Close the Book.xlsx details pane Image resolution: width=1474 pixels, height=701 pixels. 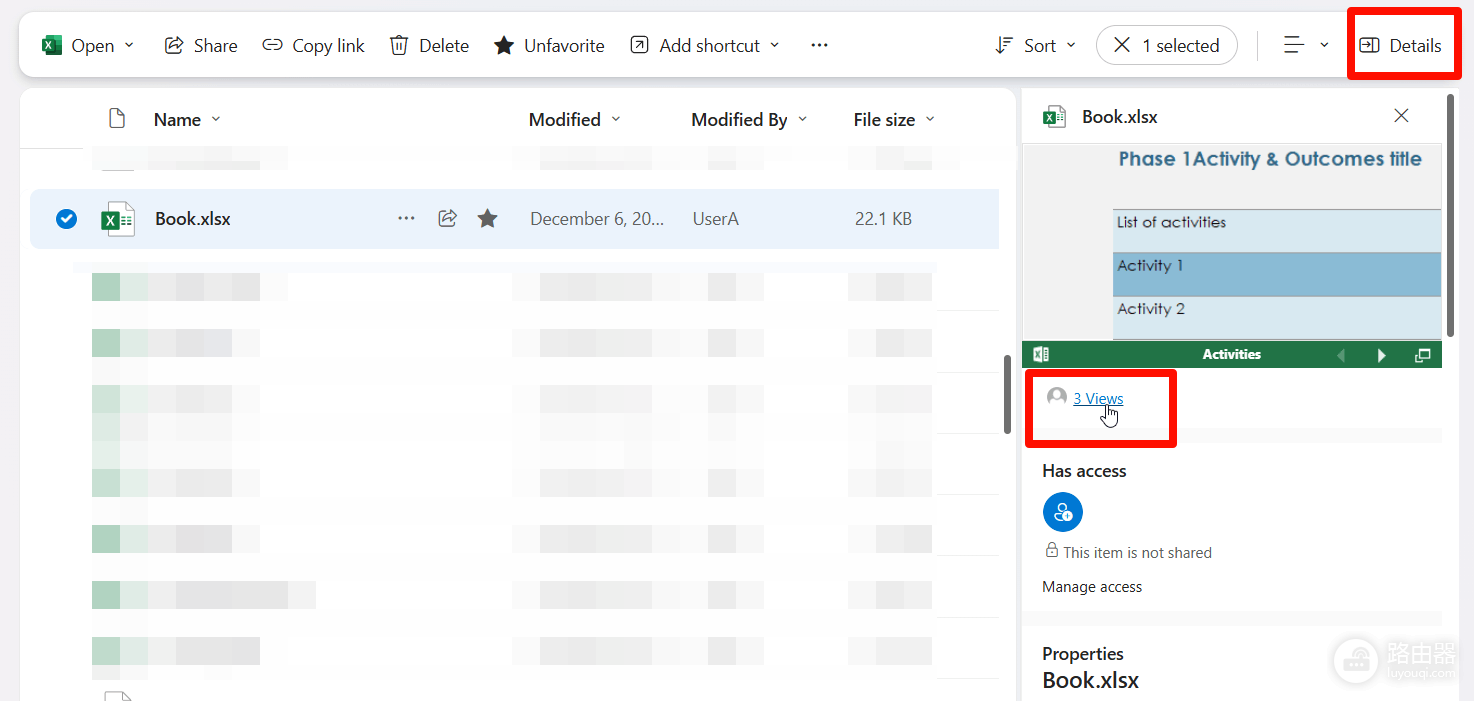tap(1401, 116)
